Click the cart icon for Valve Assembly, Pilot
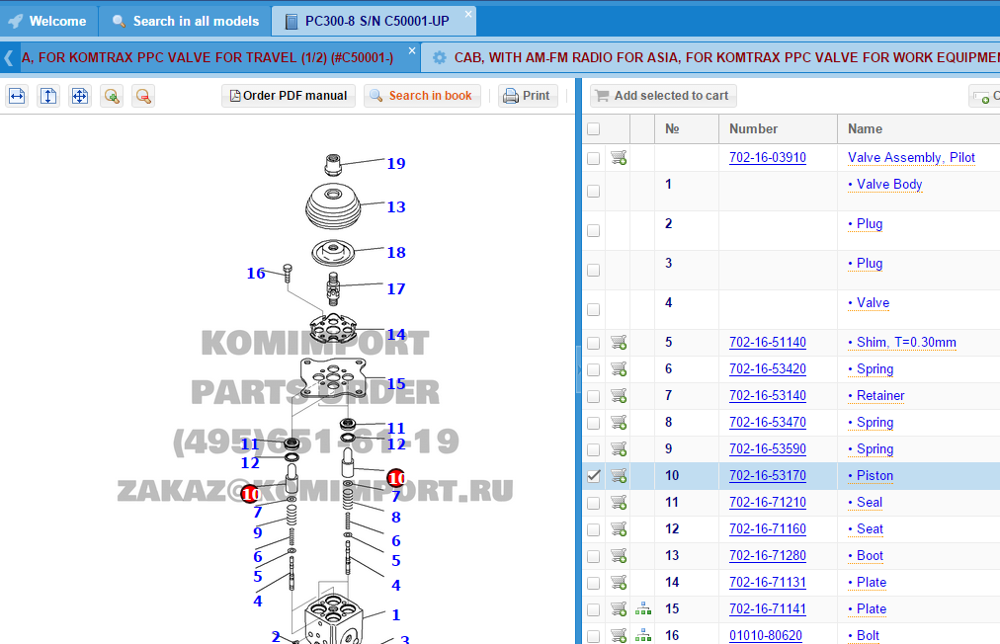This screenshot has height=644, width=1000. coord(619,158)
